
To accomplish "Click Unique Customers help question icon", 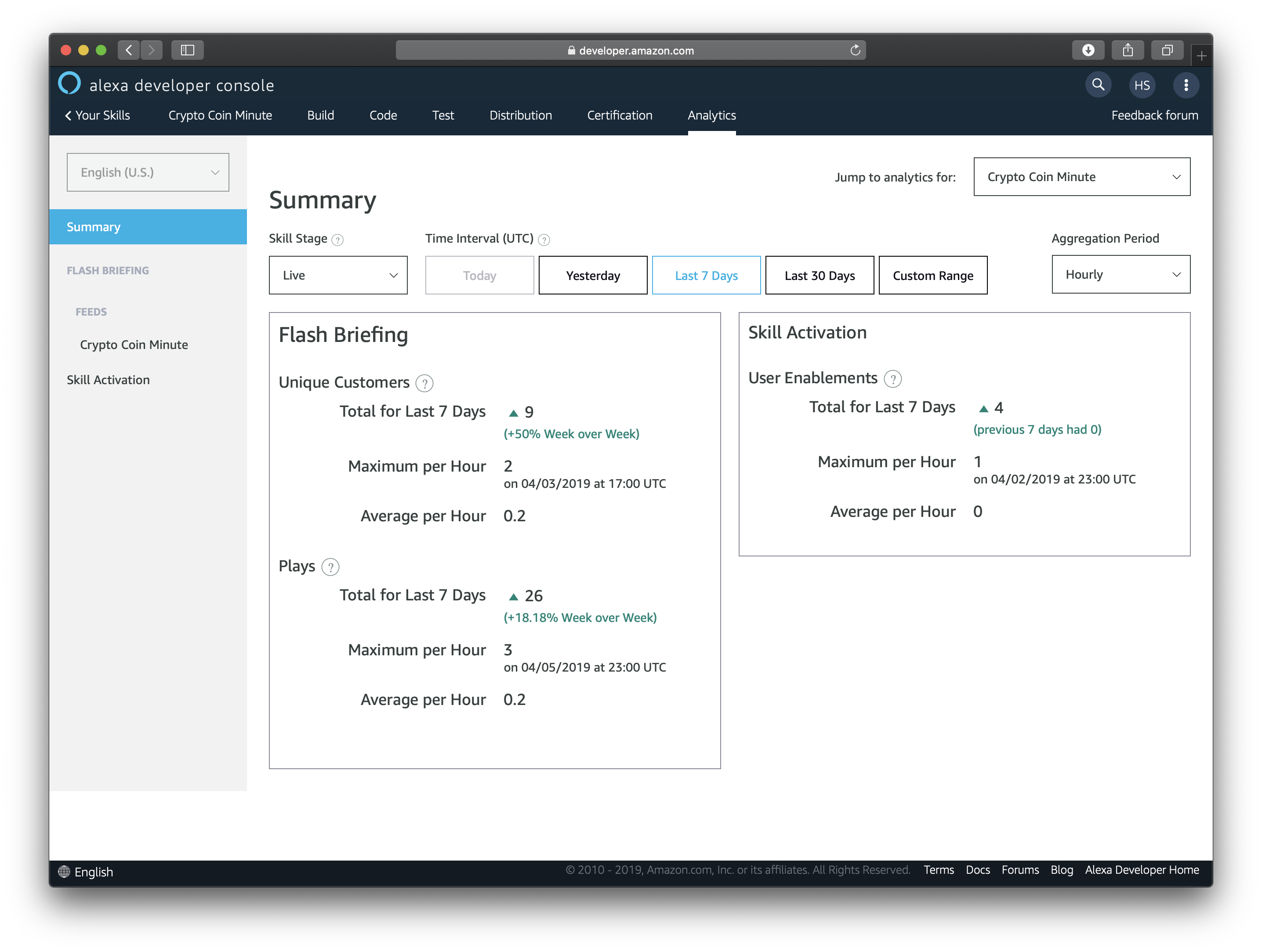I will click(x=424, y=383).
